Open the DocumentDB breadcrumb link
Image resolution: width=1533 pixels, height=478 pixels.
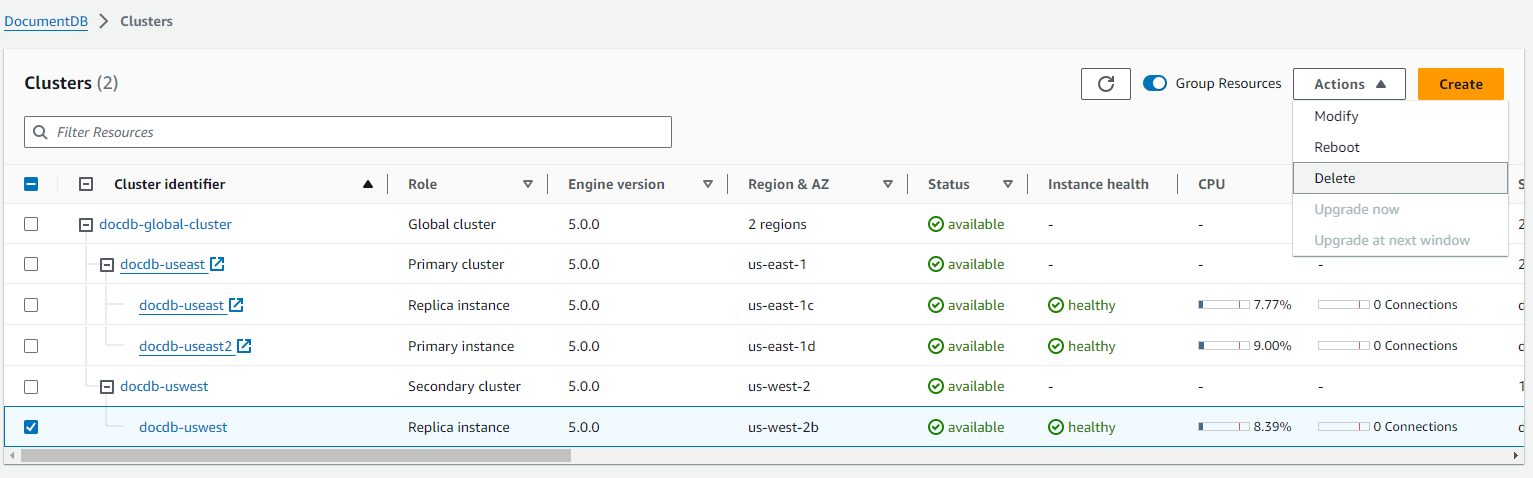pos(46,21)
